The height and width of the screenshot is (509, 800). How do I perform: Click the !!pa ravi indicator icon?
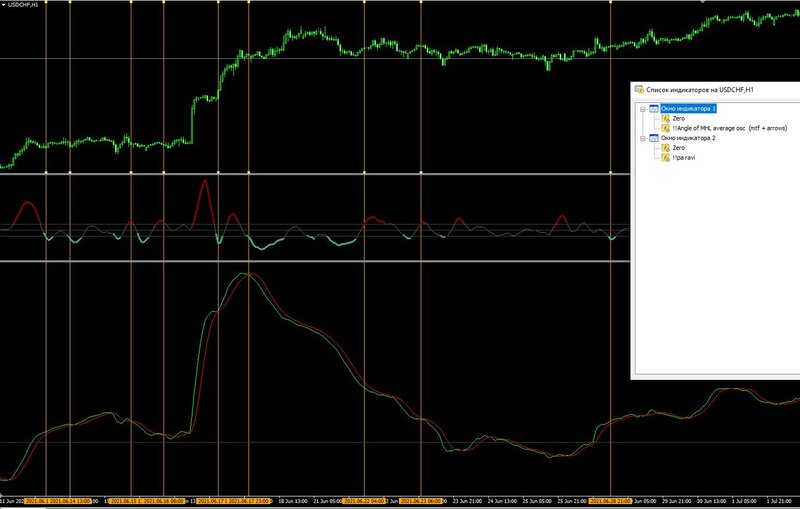665,158
